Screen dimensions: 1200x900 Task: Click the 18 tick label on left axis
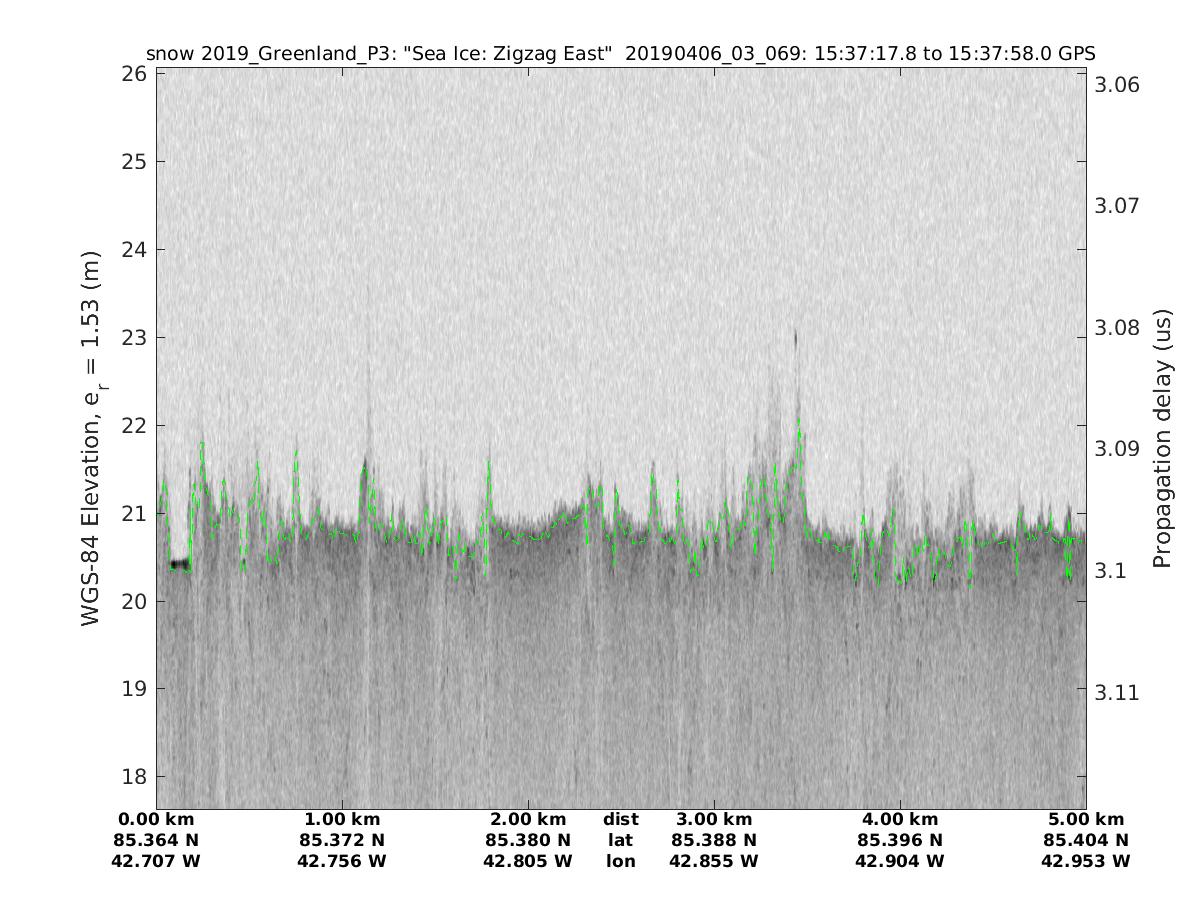pyautogui.click(x=135, y=776)
